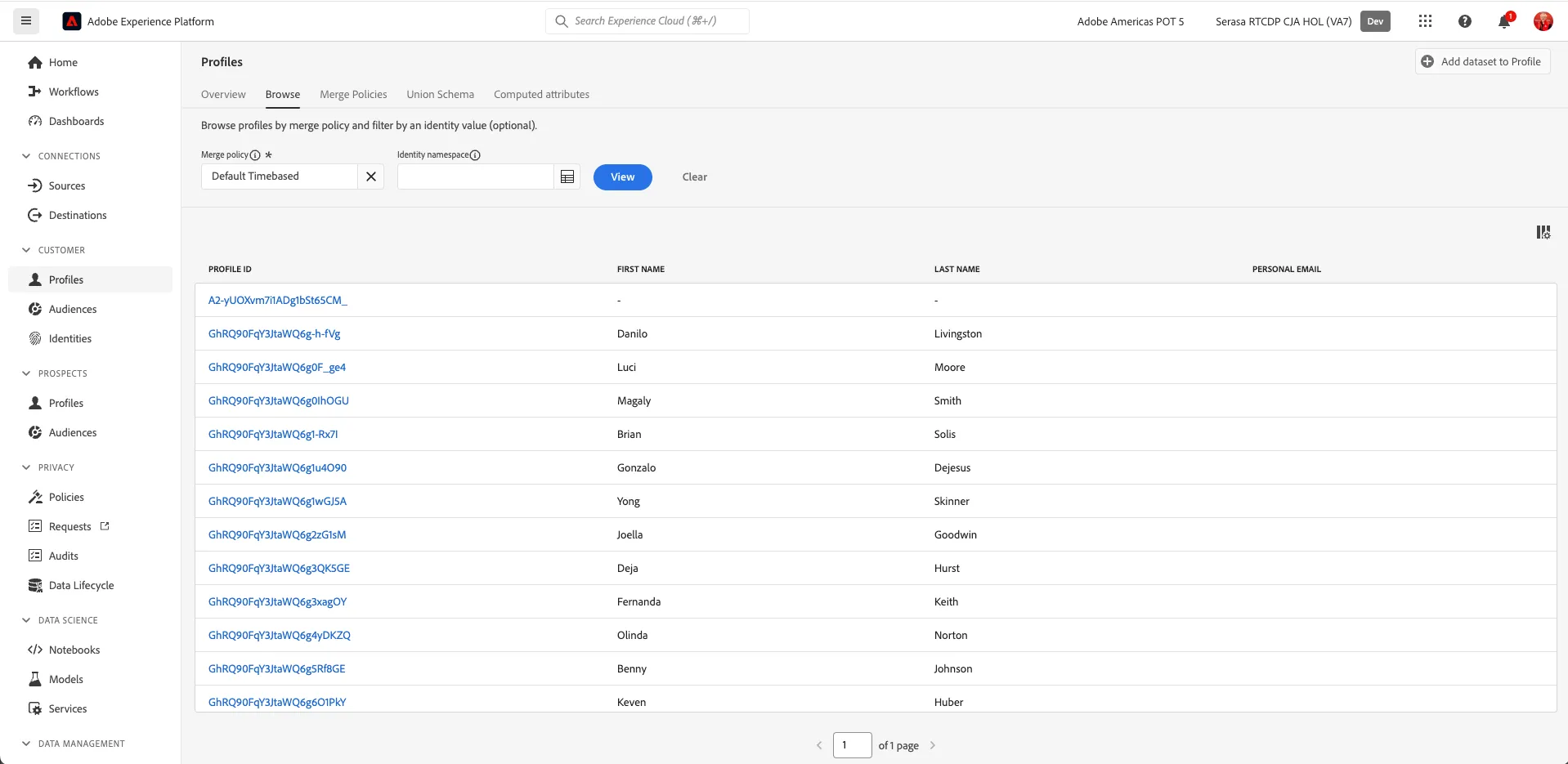Screen dimensions: 1568x764
Task: Open the identity namespace selector icon
Action: click(567, 176)
